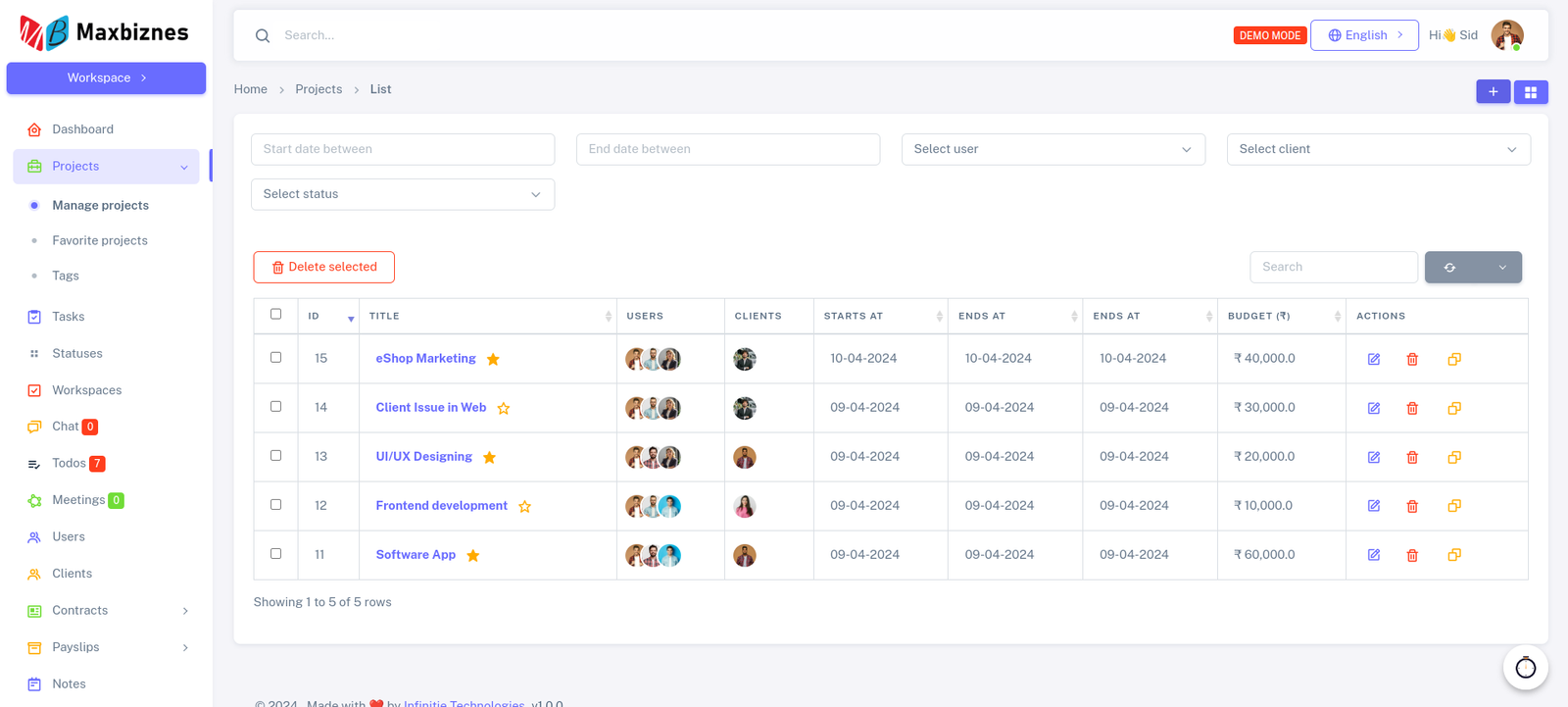The image size is (1568, 707).
Task: Click the duplicate icon for Software App
Action: [1454, 555]
